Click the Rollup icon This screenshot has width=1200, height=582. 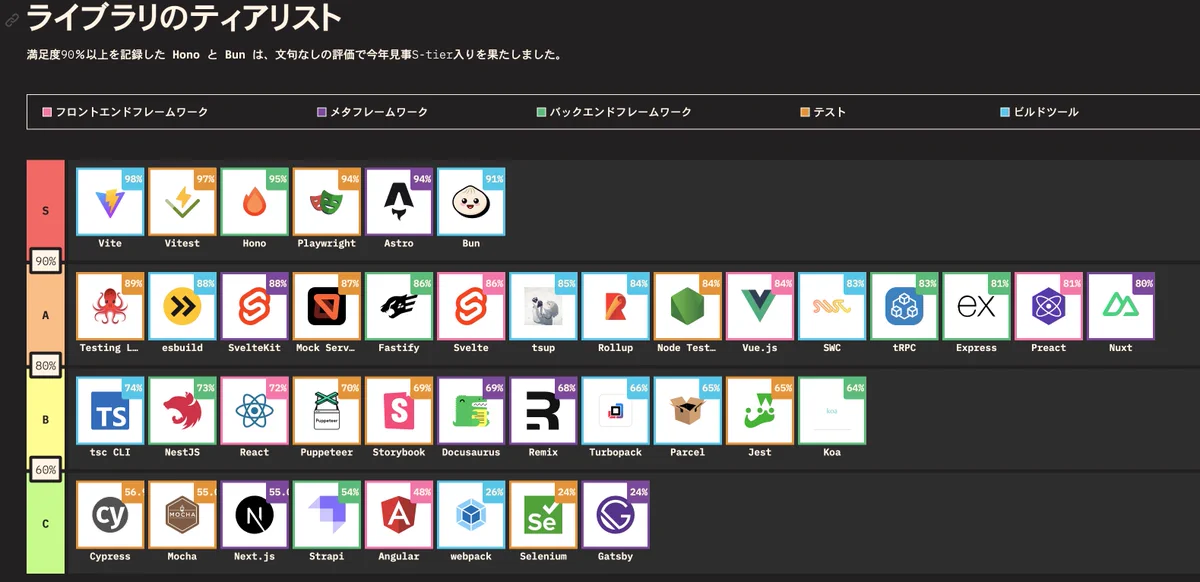[615, 309]
